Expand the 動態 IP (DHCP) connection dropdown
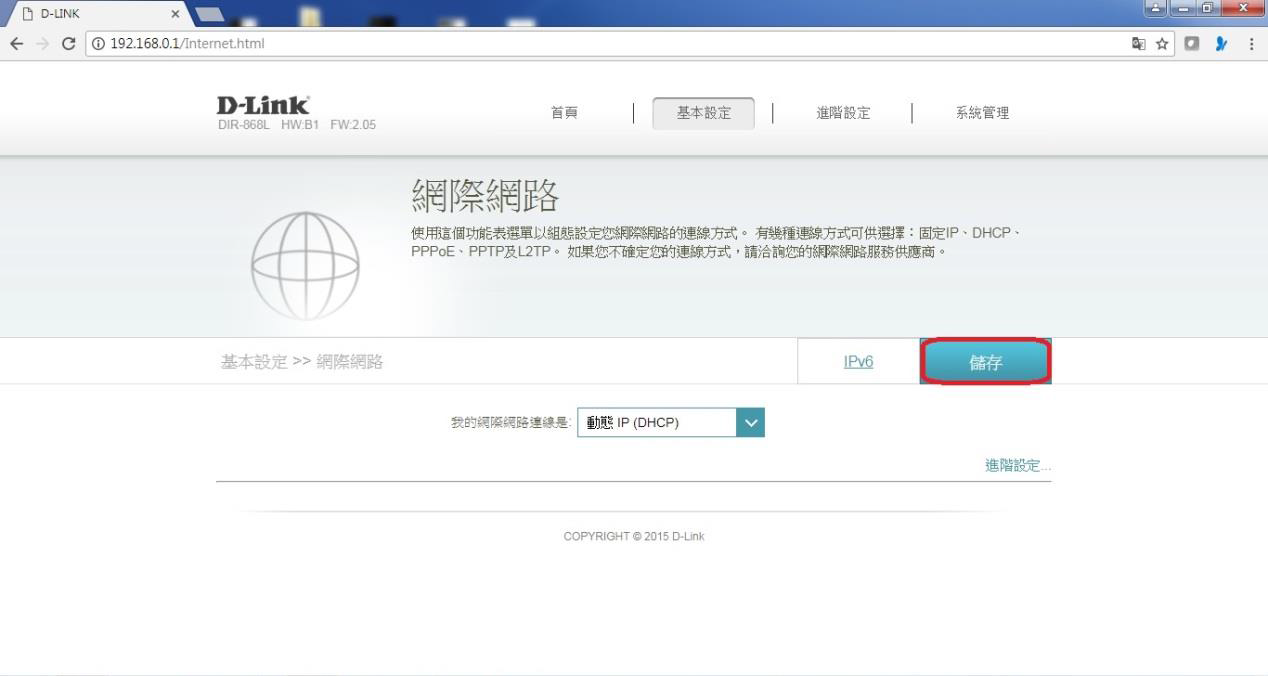The width and height of the screenshot is (1268, 676). coord(750,423)
